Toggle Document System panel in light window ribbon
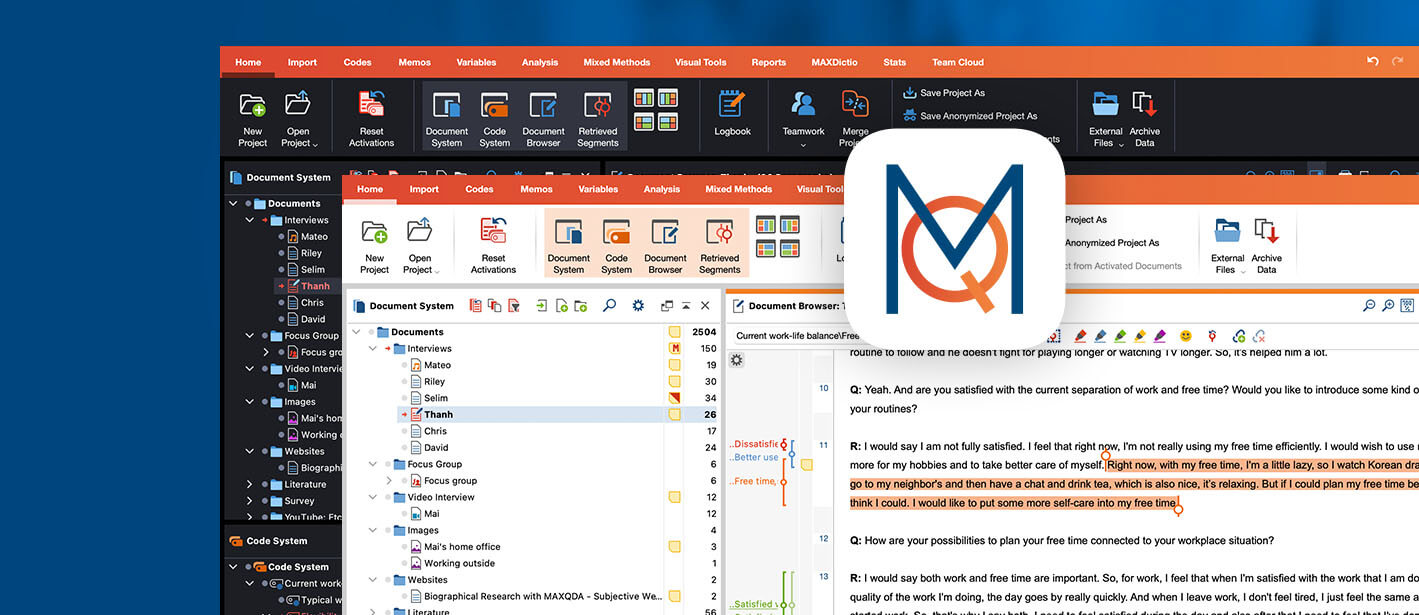Image resolution: width=1419 pixels, height=615 pixels. click(x=568, y=245)
